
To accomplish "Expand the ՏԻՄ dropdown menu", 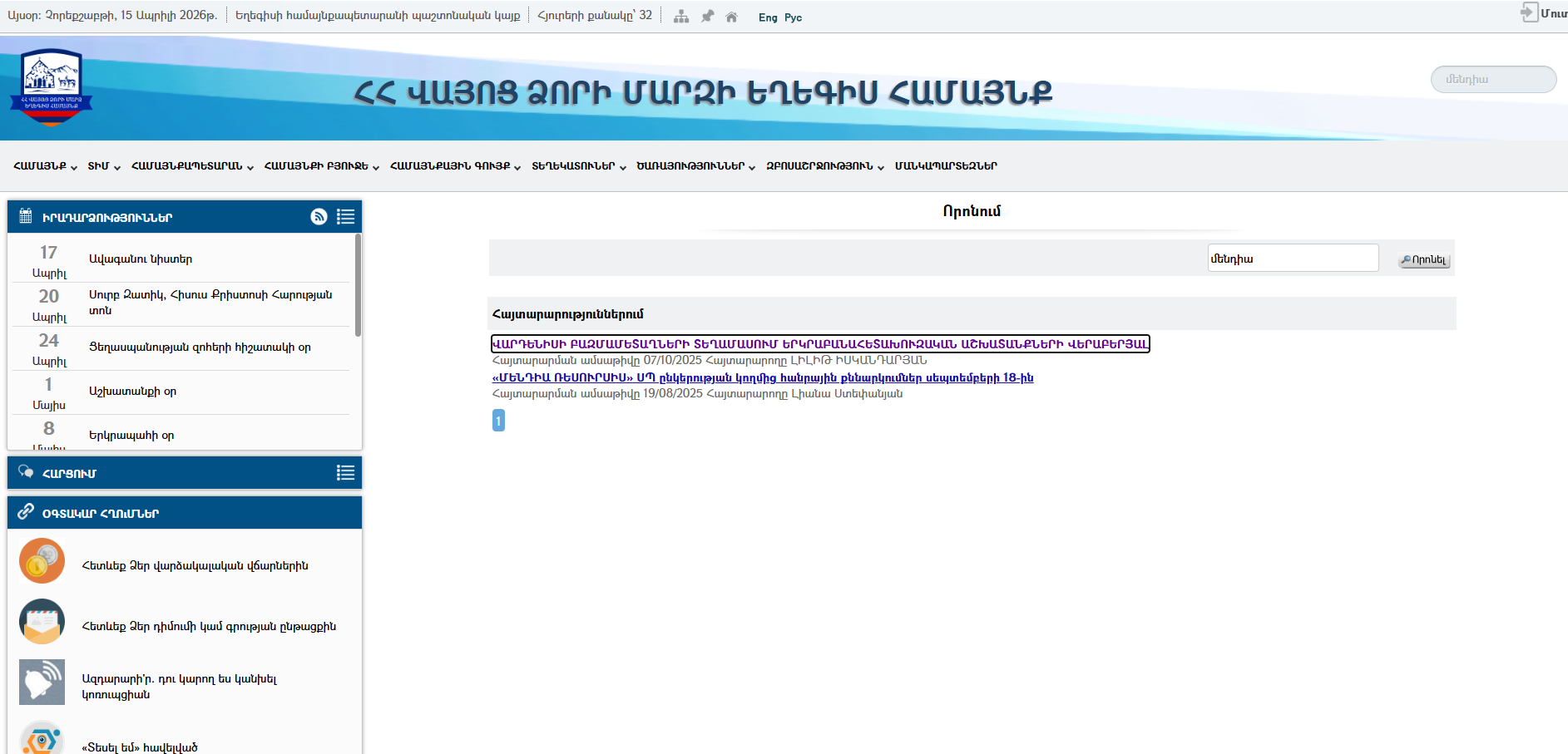I will click(104, 166).
